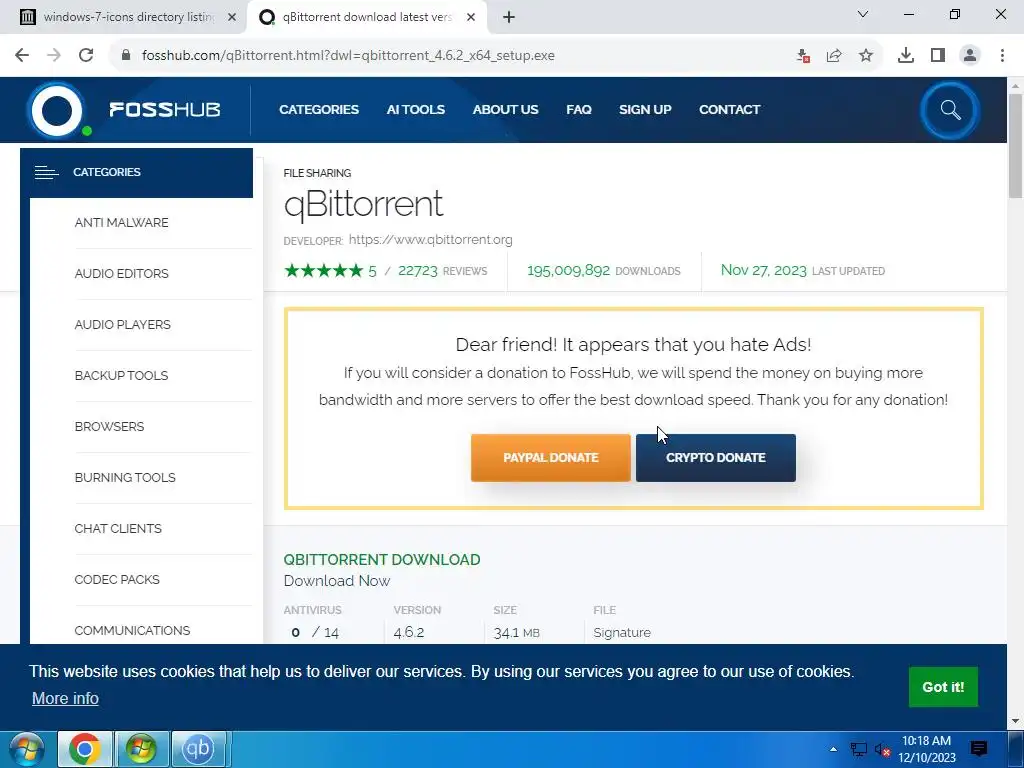Select AUDIO EDITORS category in sidebar
Screen dimensions: 1024x768
click(121, 274)
